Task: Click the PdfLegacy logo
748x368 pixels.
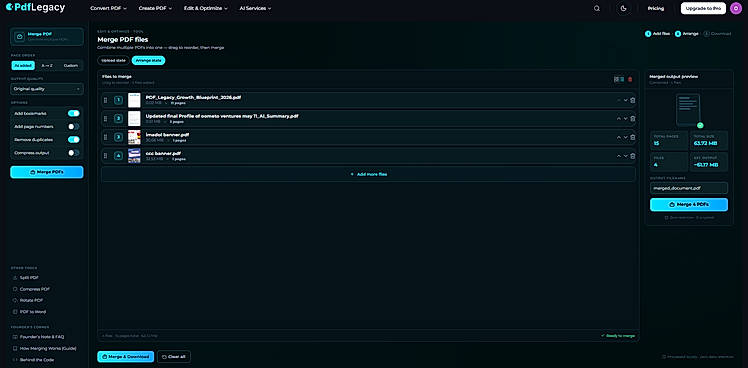Action: (35, 8)
